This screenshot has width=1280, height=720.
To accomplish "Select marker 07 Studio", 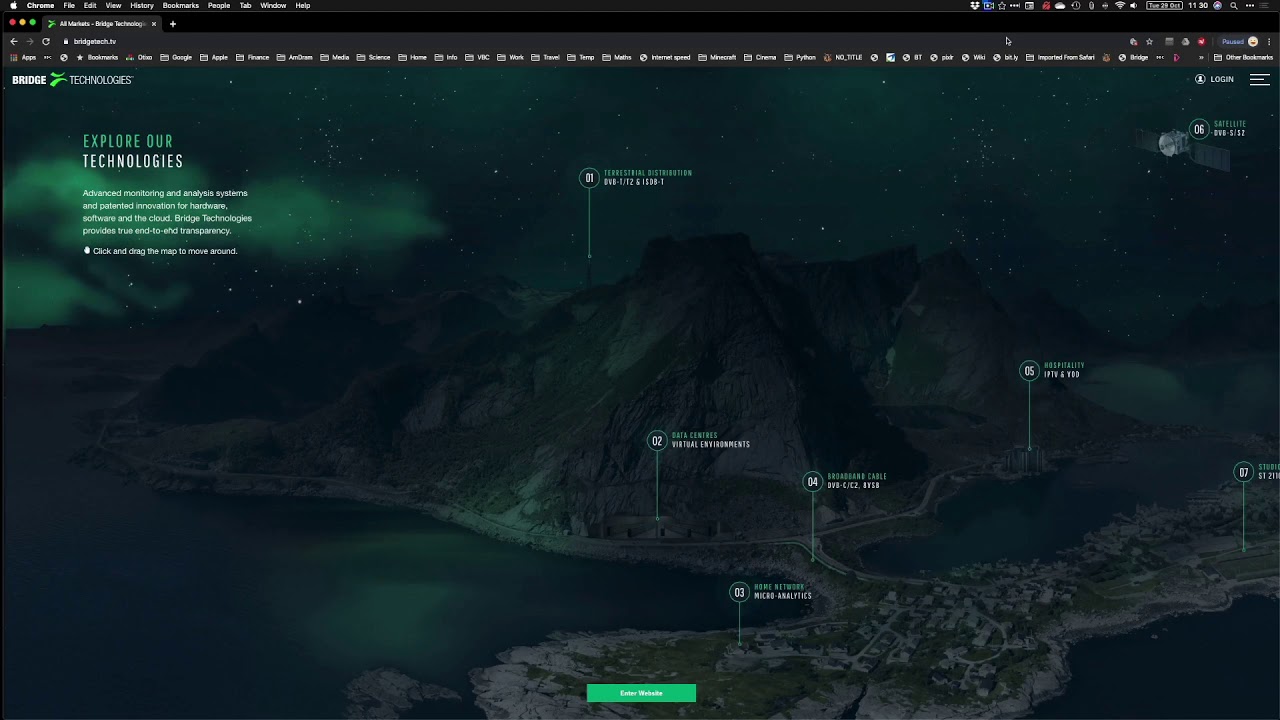I will [x=1243, y=472].
